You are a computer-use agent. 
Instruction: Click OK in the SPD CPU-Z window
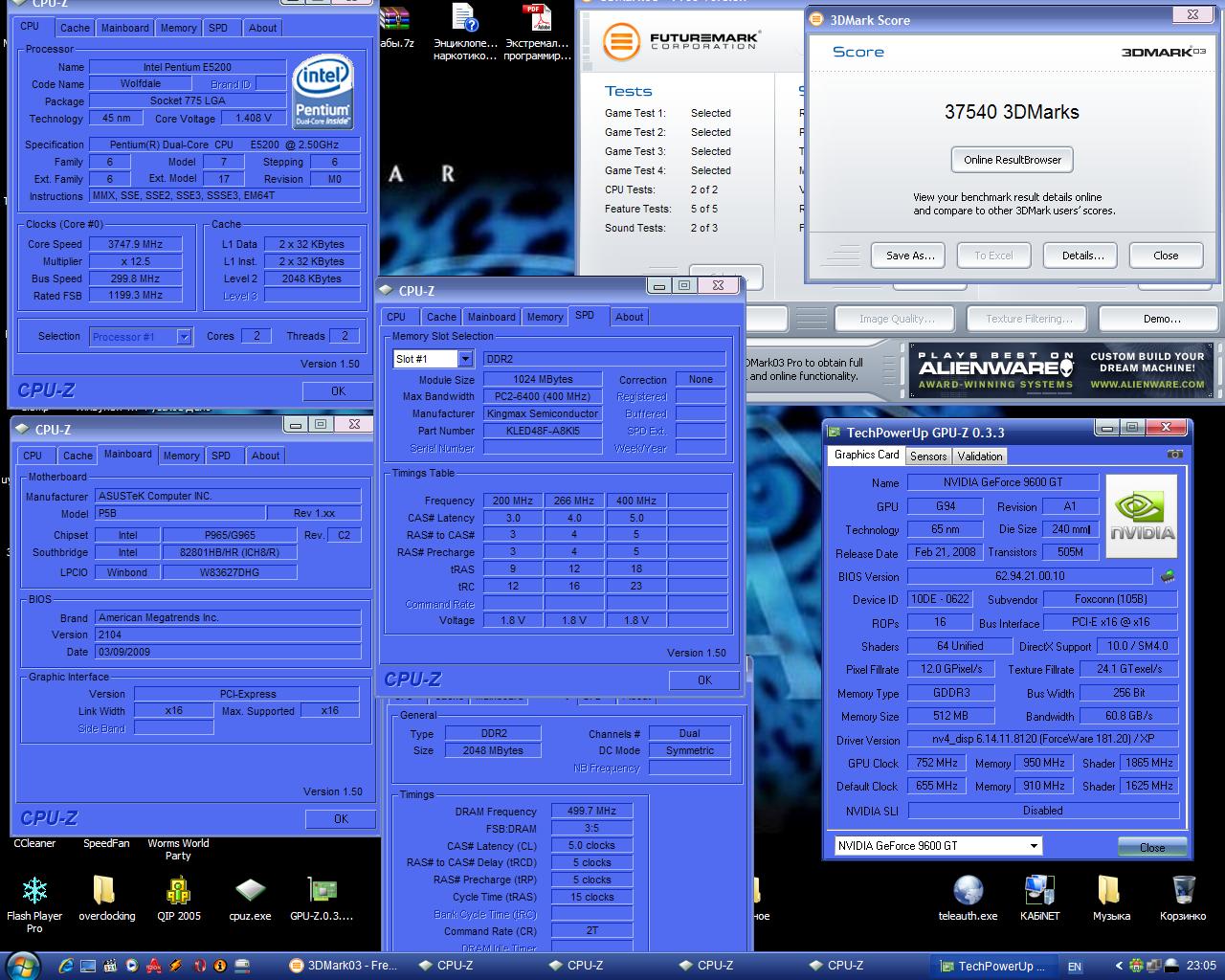tap(704, 679)
